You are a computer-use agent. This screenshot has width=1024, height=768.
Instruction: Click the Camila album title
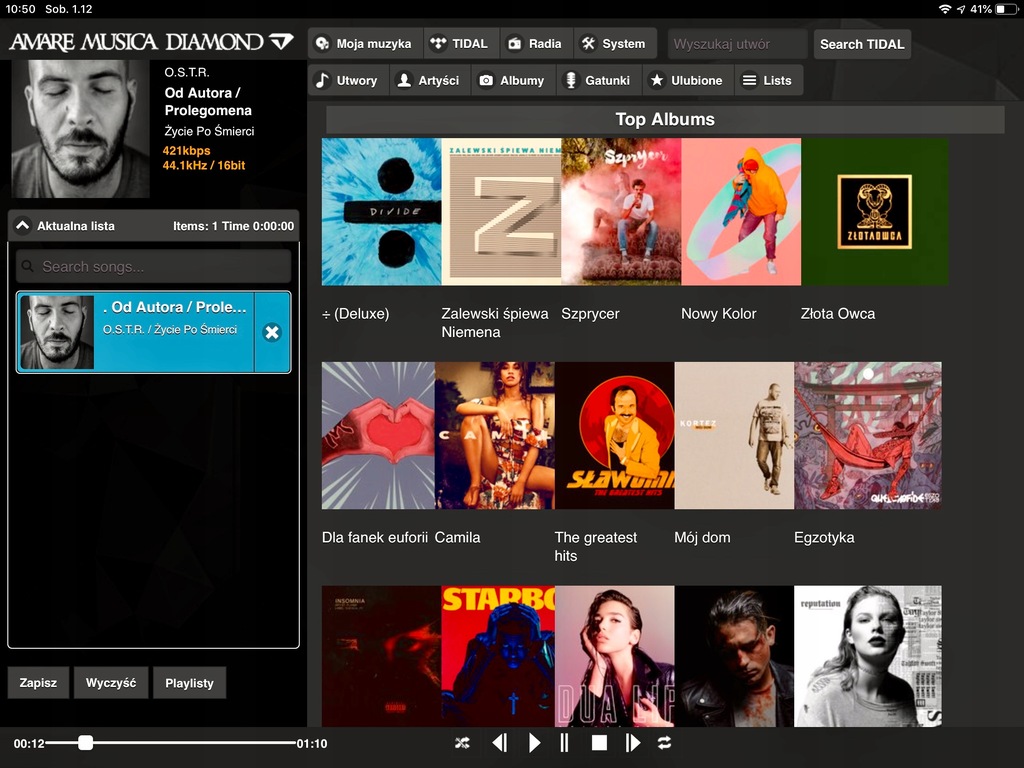(457, 537)
